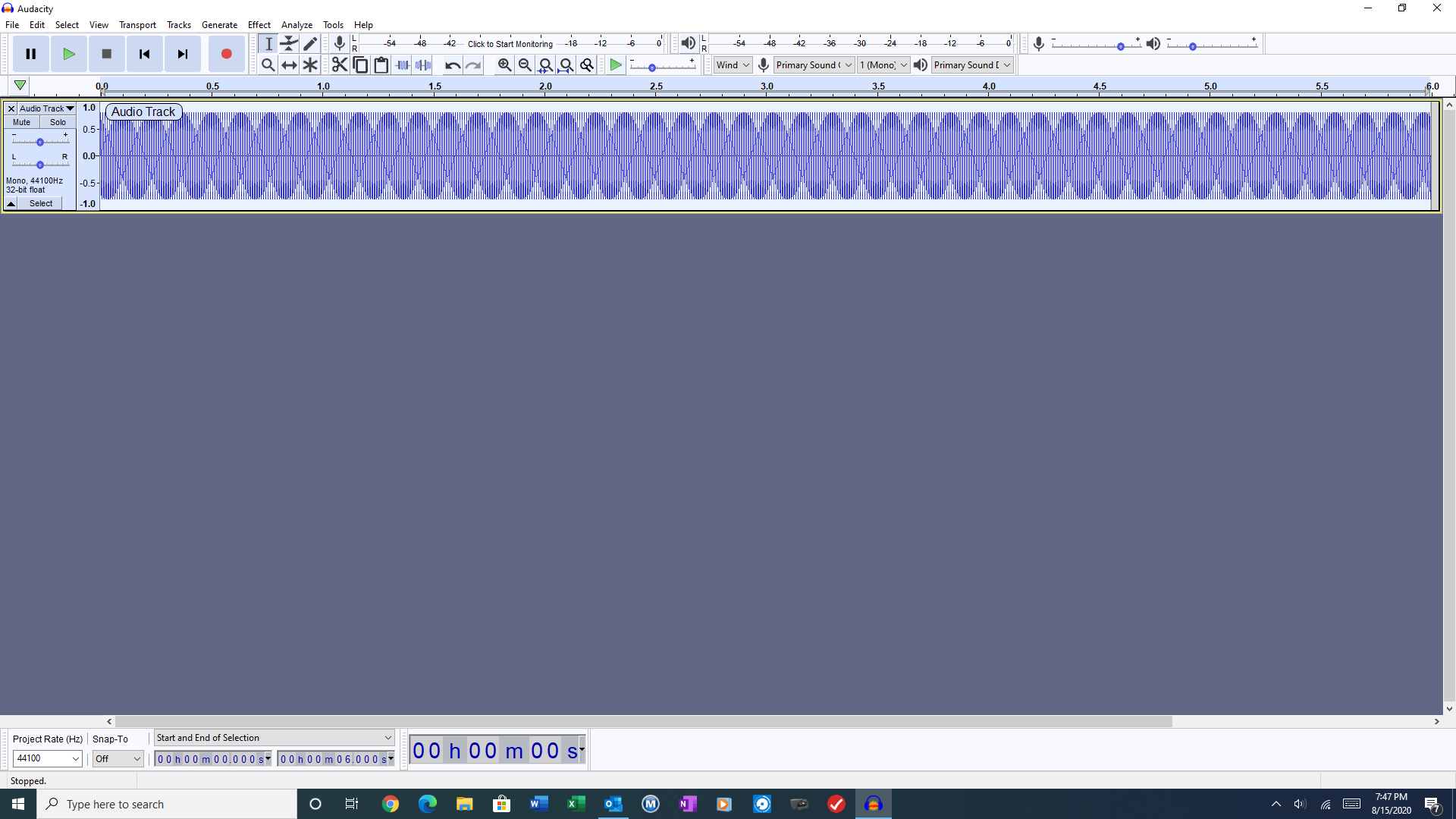Viewport: 1456px width, 819px height.
Task: Cut selection with the scissors icon
Action: (x=340, y=65)
